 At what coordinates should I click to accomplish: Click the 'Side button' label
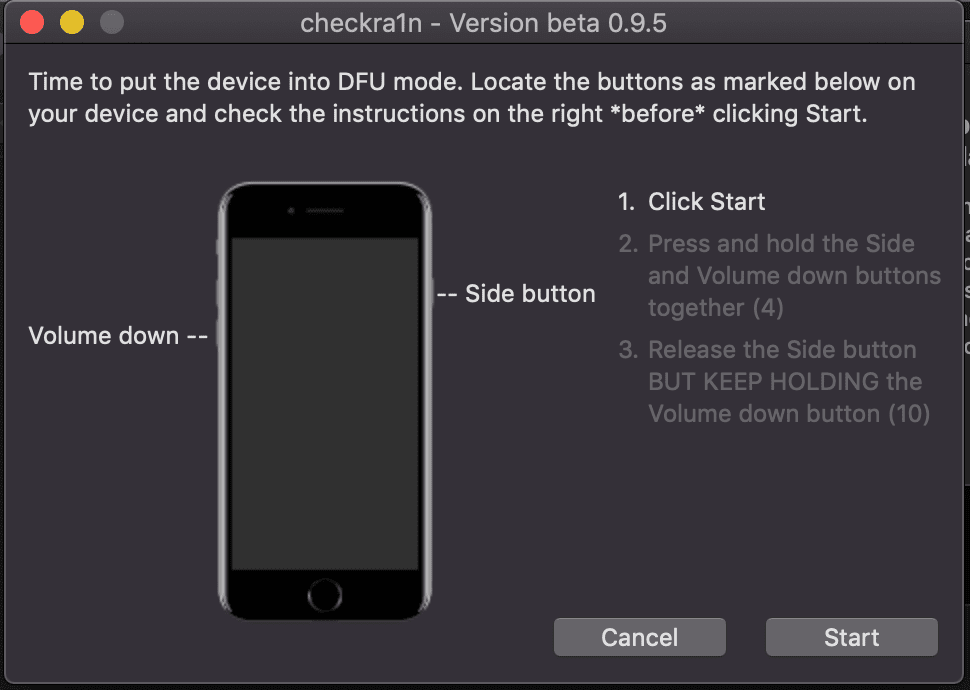click(x=530, y=294)
